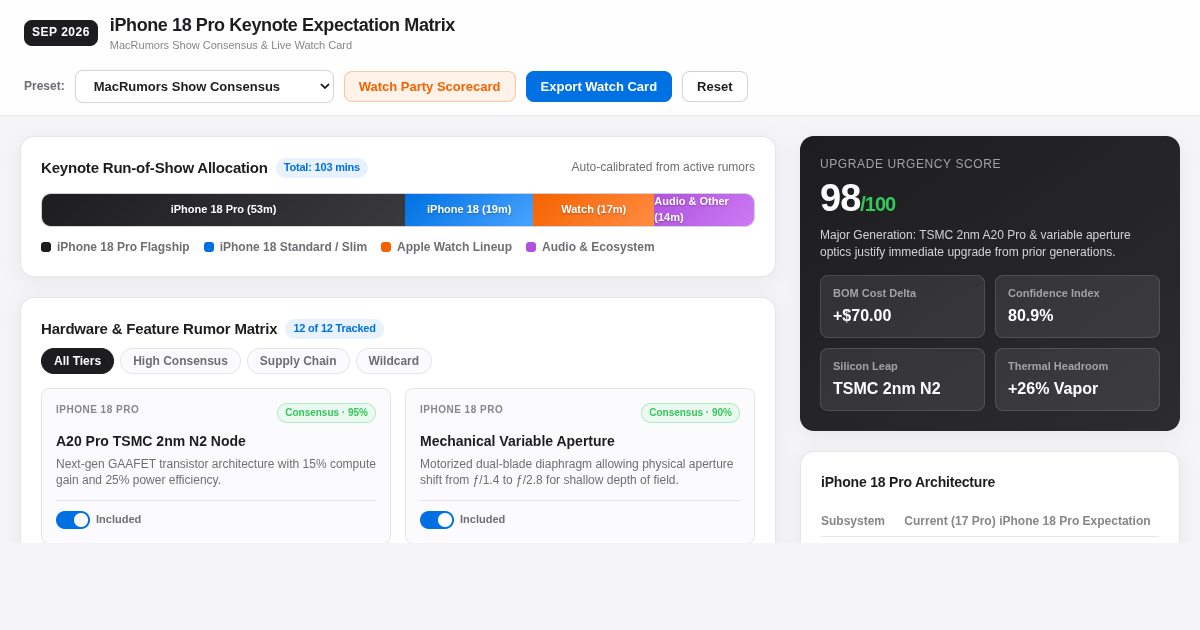1200x630 pixels.
Task: Click the orange Apple Watch Lineup legend swatch
Action: tap(386, 247)
